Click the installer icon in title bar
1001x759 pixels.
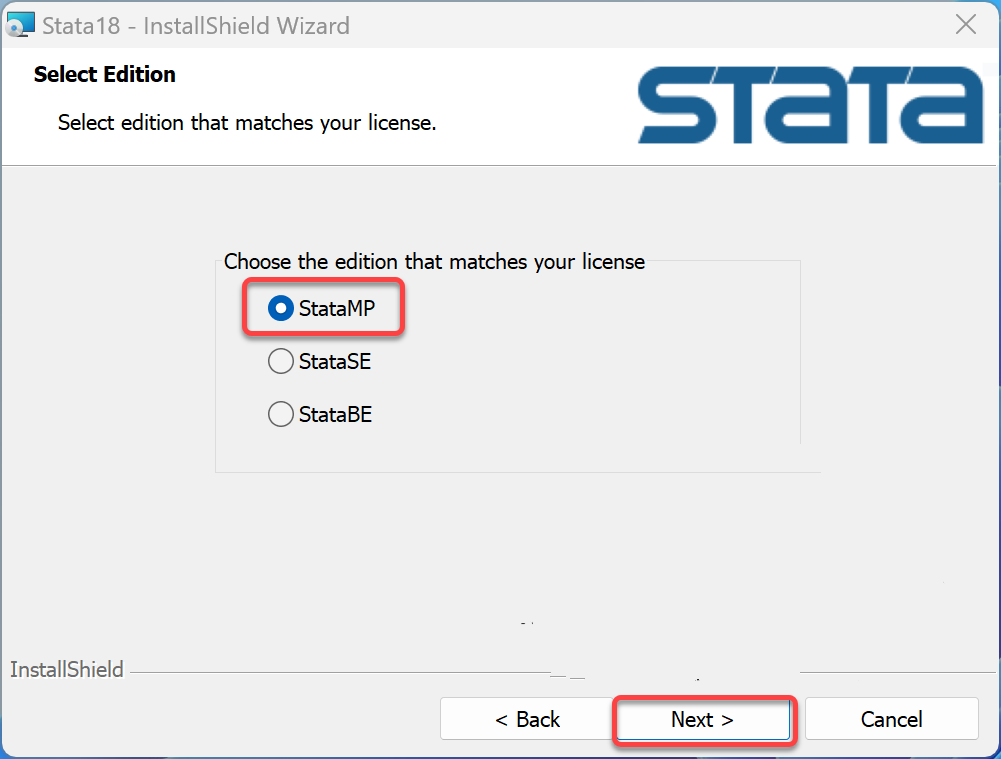click(20, 25)
